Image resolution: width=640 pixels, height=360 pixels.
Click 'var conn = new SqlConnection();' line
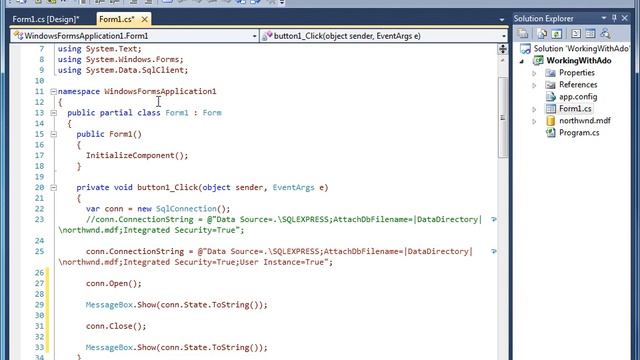158,209
